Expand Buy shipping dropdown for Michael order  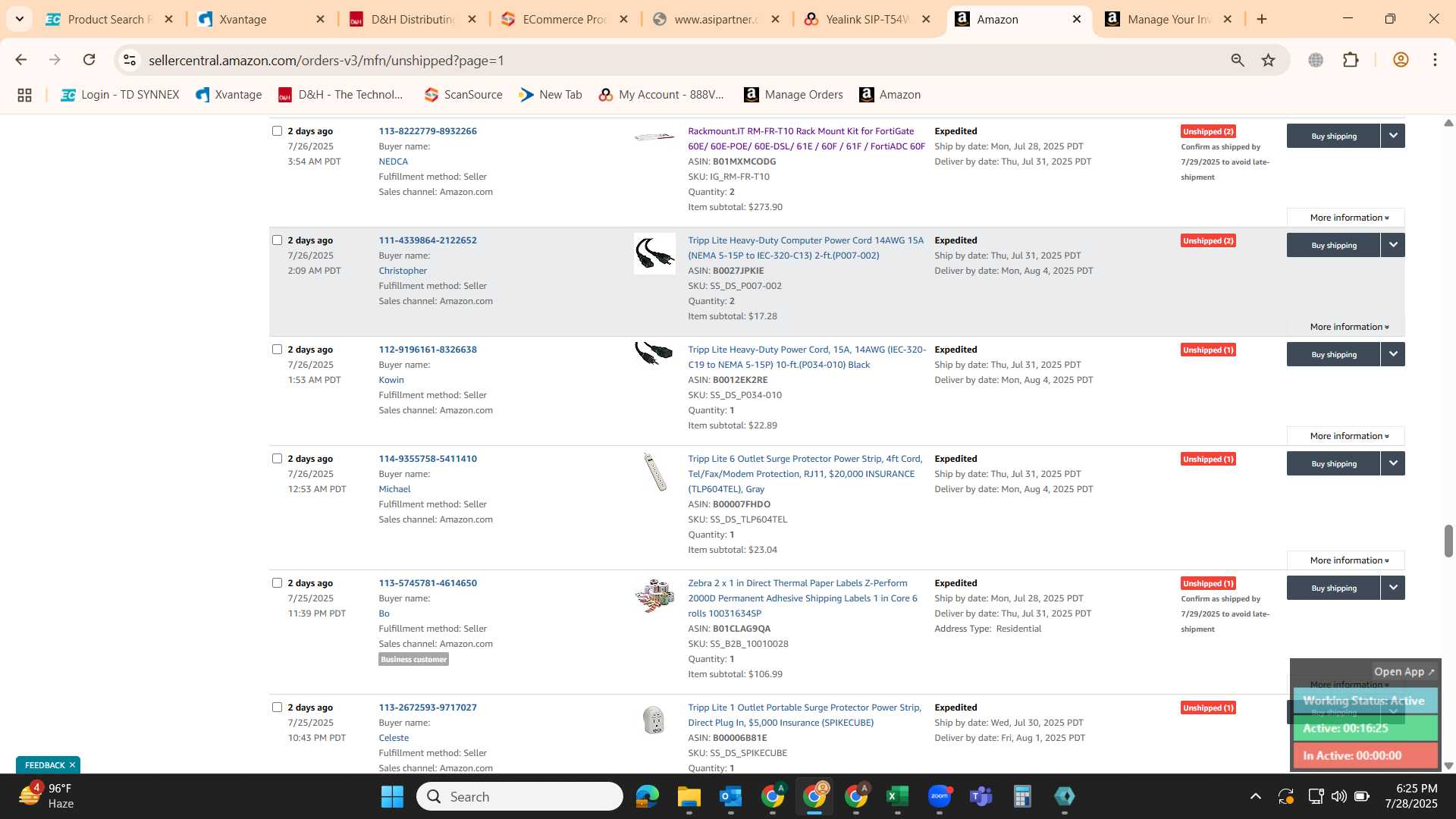point(1393,463)
